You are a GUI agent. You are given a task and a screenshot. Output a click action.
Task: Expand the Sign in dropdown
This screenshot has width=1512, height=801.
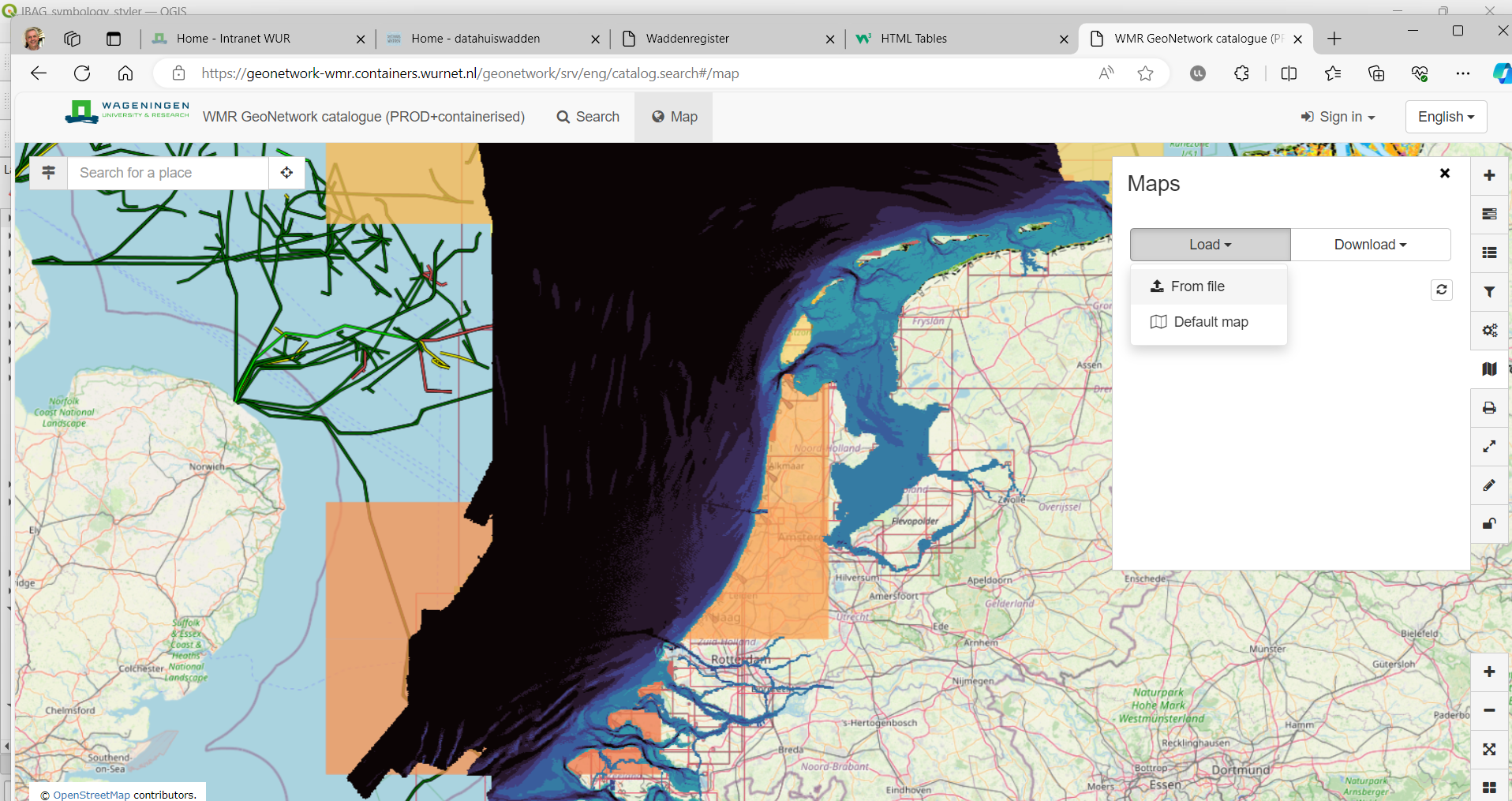point(1338,117)
